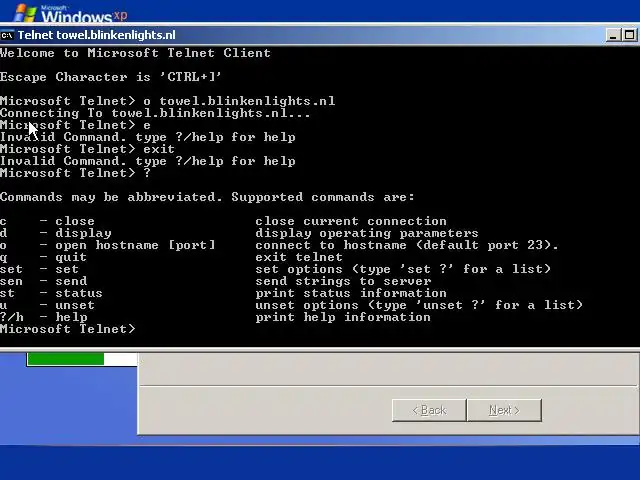This screenshot has width=640, height=480.
Task: Click the 'Microsoft Telnet> exit' line
Action: click(87, 149)
